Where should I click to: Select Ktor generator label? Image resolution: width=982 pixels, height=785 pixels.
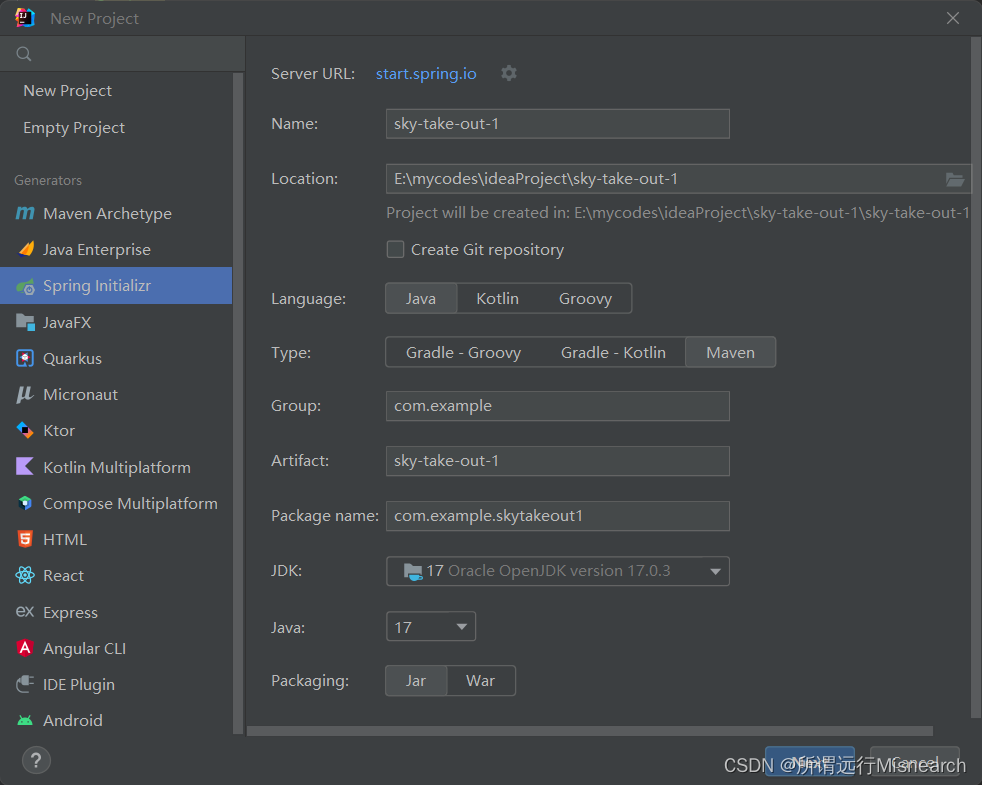pos(59,431)
